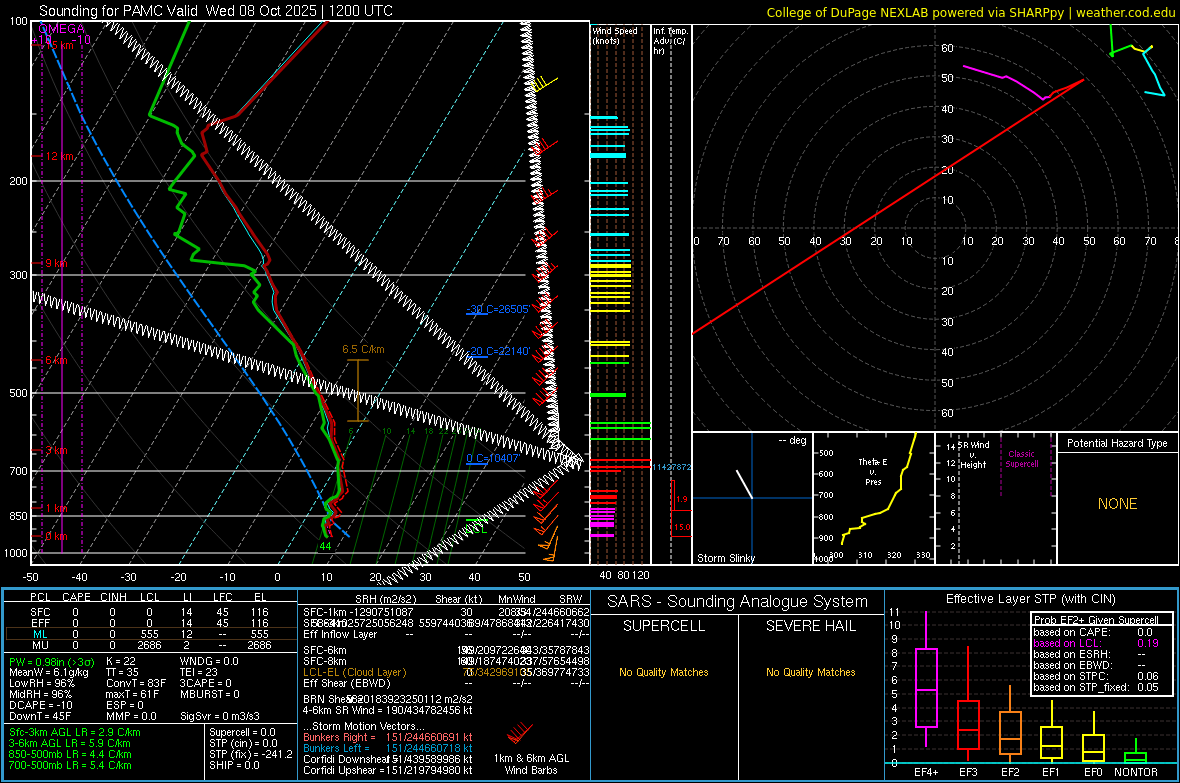Click the Theta-E v. Pres label
Viewport: 1180px width, 783px height.
[x=873, y=471]
